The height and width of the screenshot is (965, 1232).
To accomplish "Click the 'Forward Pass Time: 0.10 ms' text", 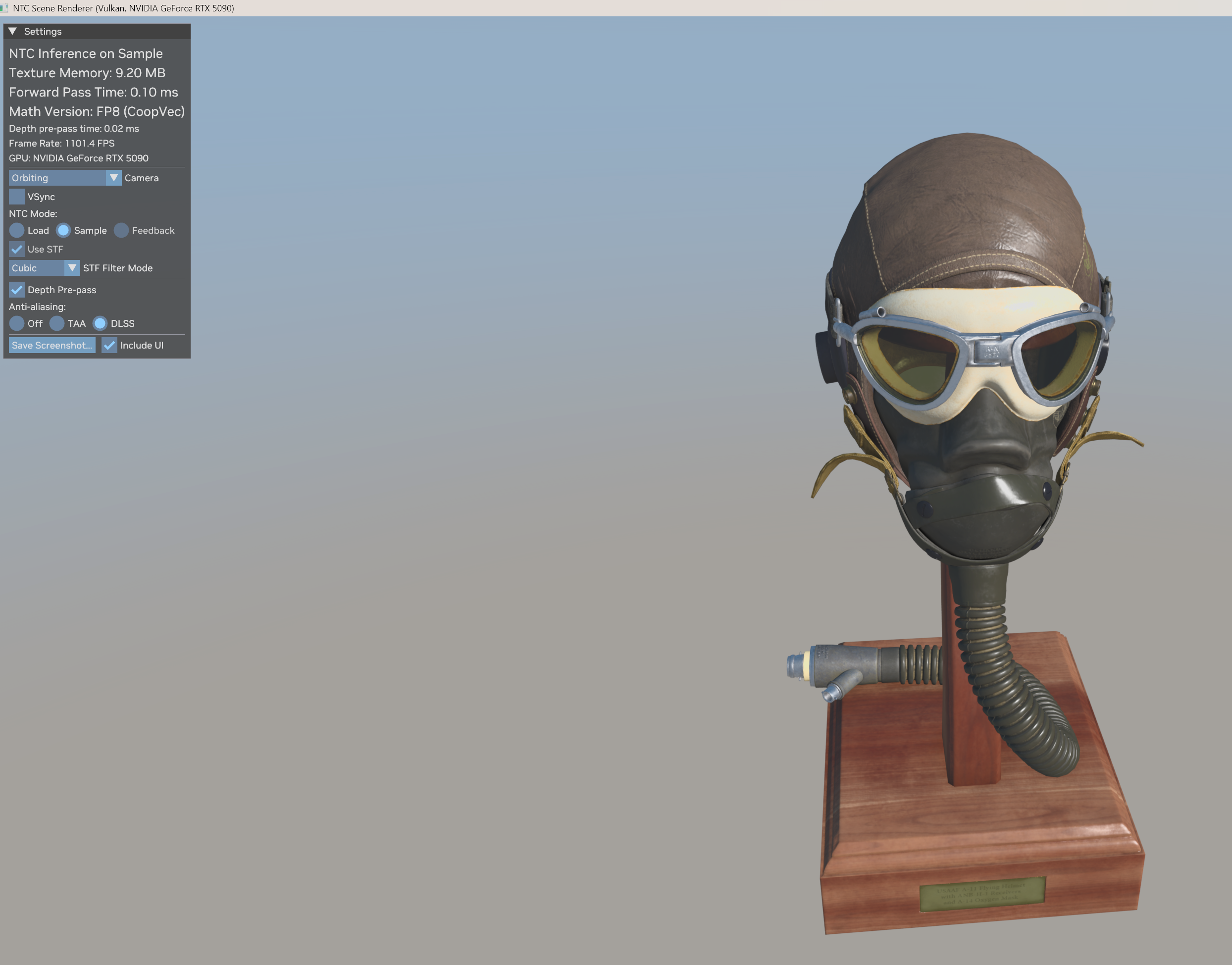I will pyautogui.click(x=93, y=92).
